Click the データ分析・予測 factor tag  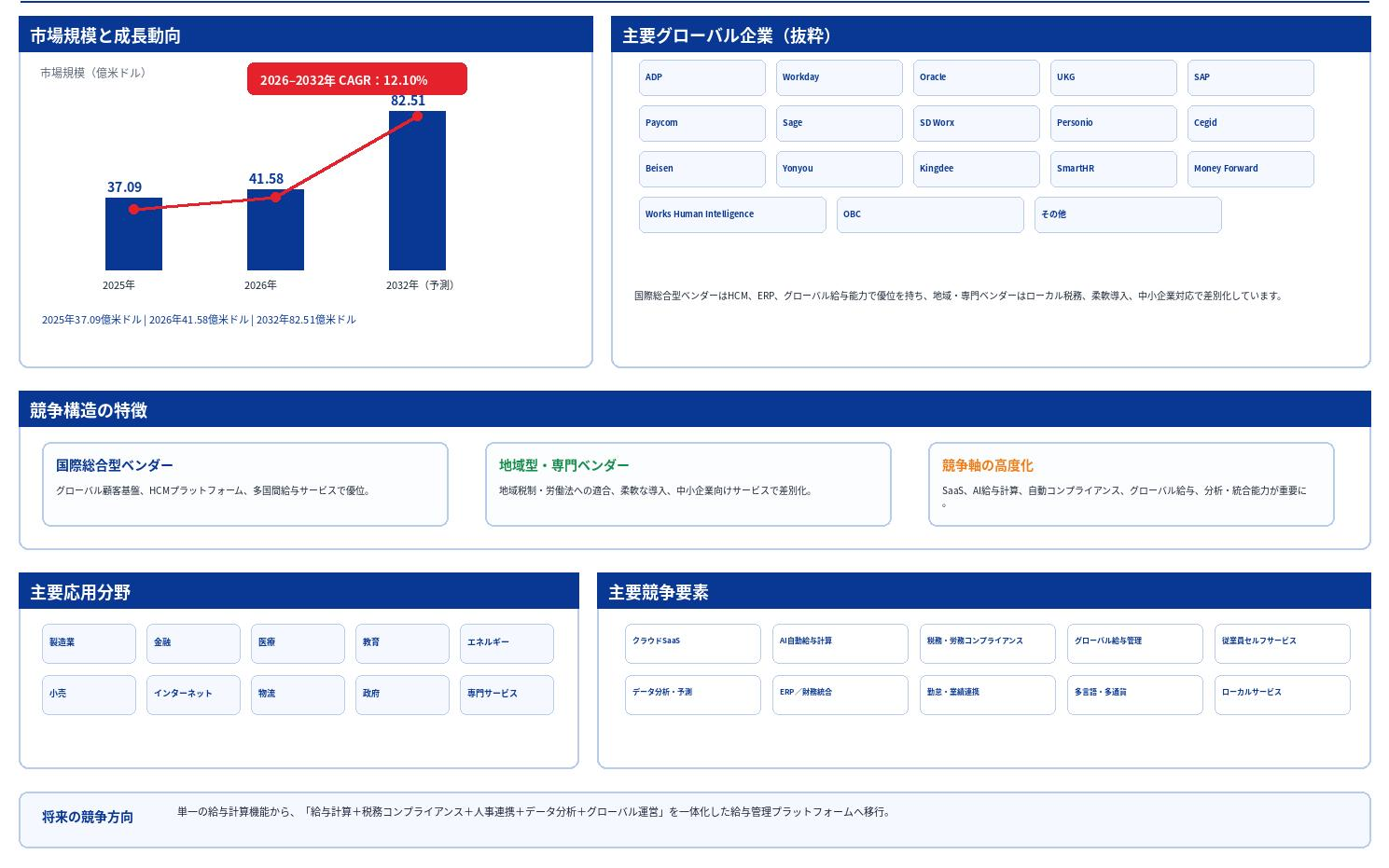click(693, 695)
